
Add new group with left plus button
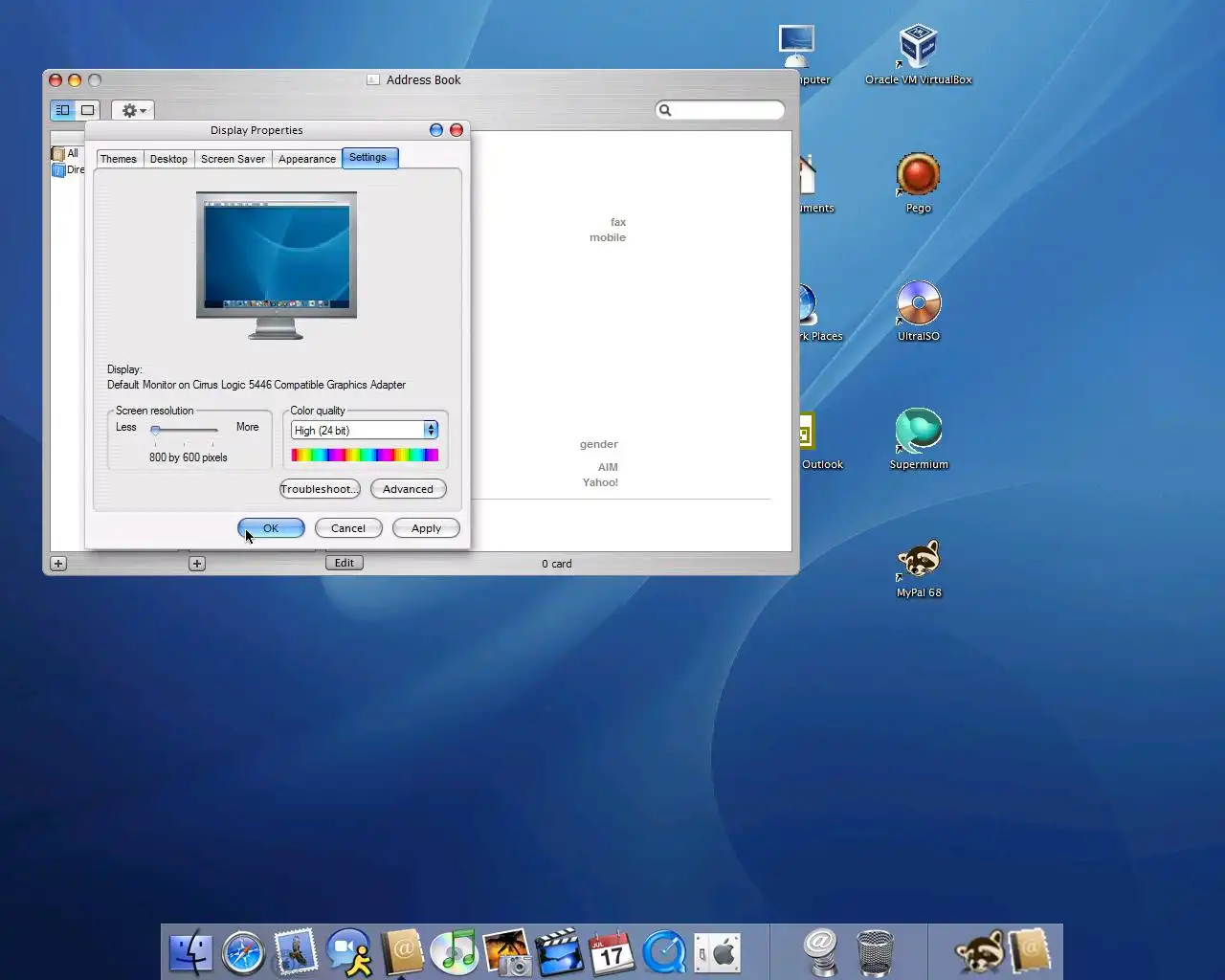tap(58, 564)
